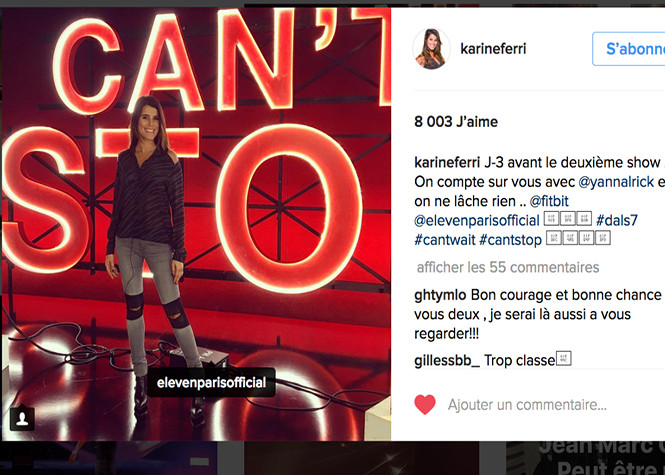Screen dimensions: 665x475
Task: Open the #cantstop hashtag
Action: 510,240
